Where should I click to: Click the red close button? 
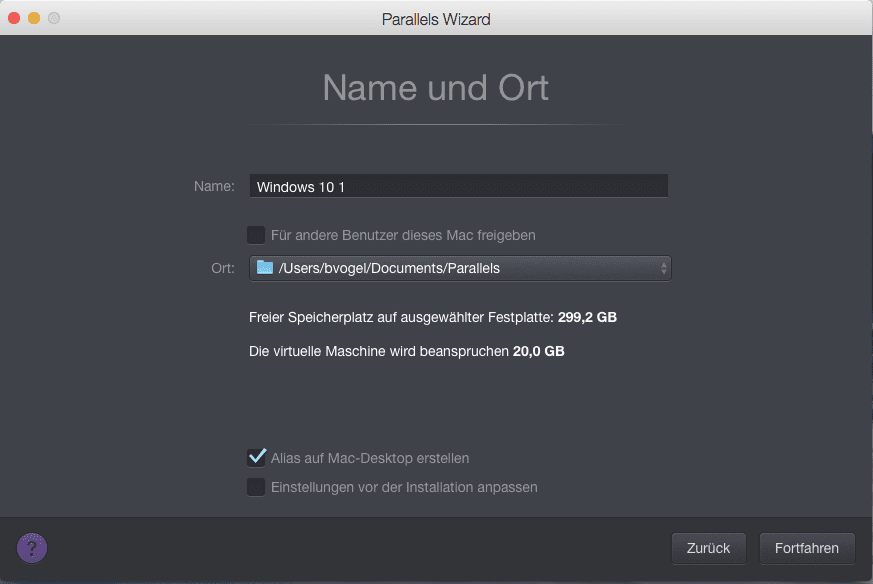point(13,18)
